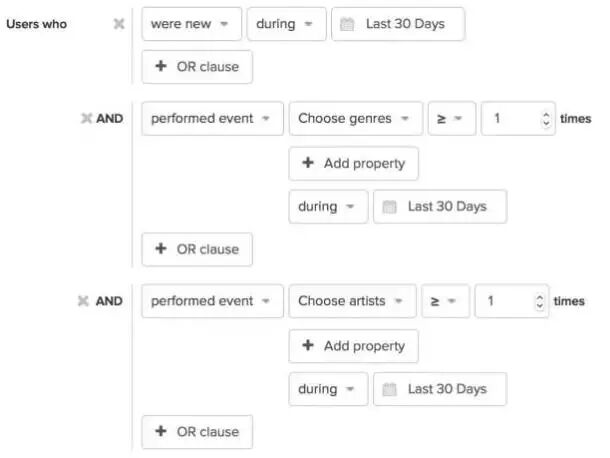Add property to Choose genres event
The image size is (610, 458).
(353, 163)
